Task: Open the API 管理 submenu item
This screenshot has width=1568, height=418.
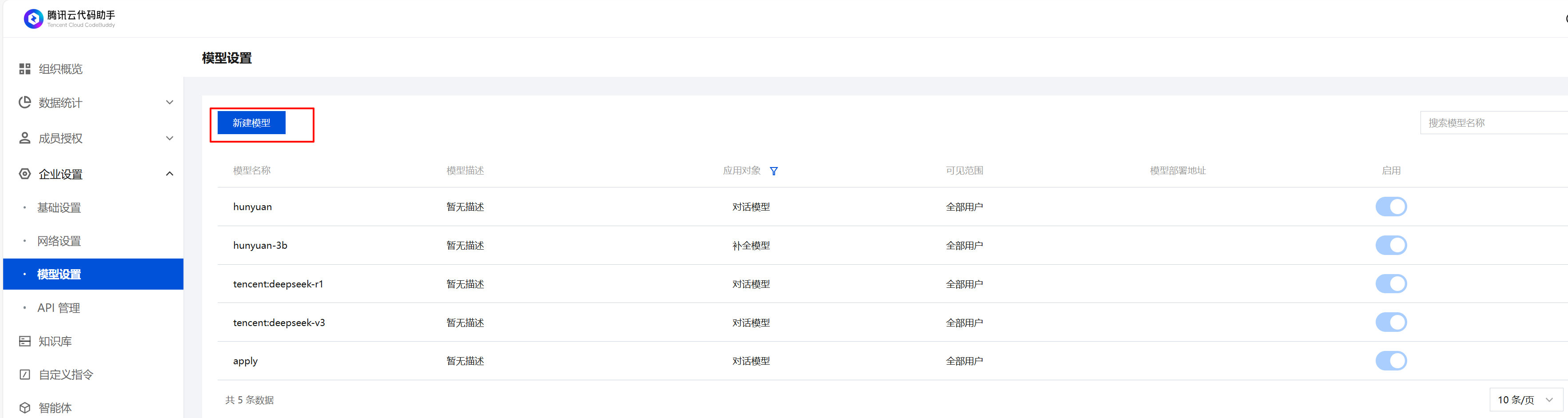Action: [59, 308]
